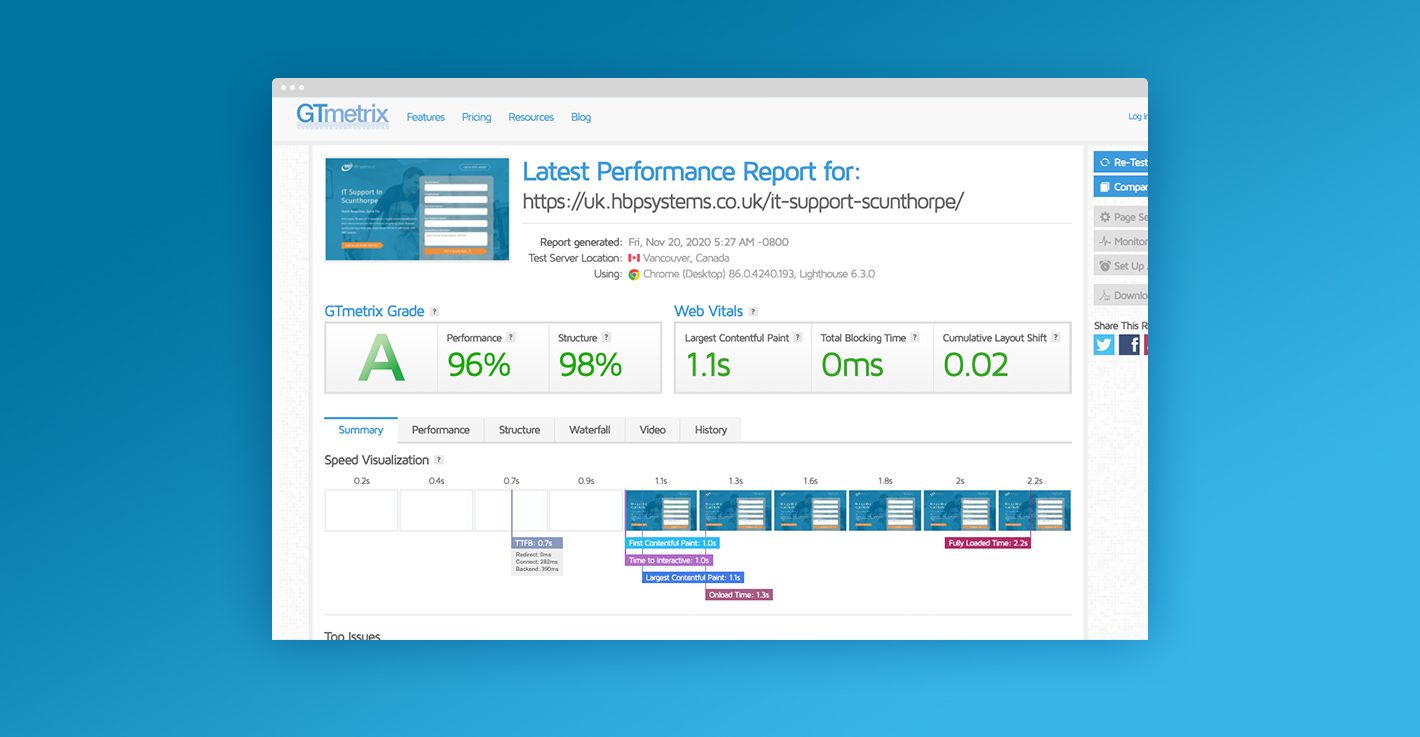
Task: Click the Chrome browser icon
Action: tap(633, 274)
